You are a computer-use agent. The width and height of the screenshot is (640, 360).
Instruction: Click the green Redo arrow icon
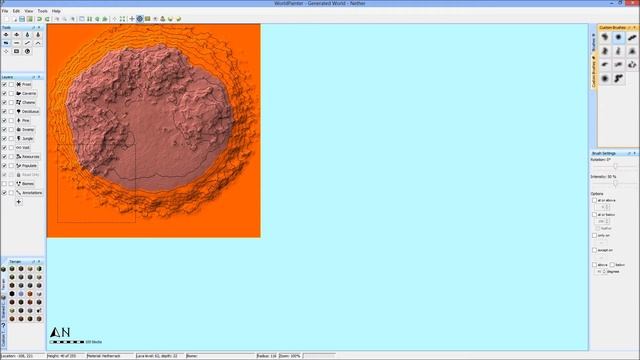pyautogui.click(x=47, y=19)
